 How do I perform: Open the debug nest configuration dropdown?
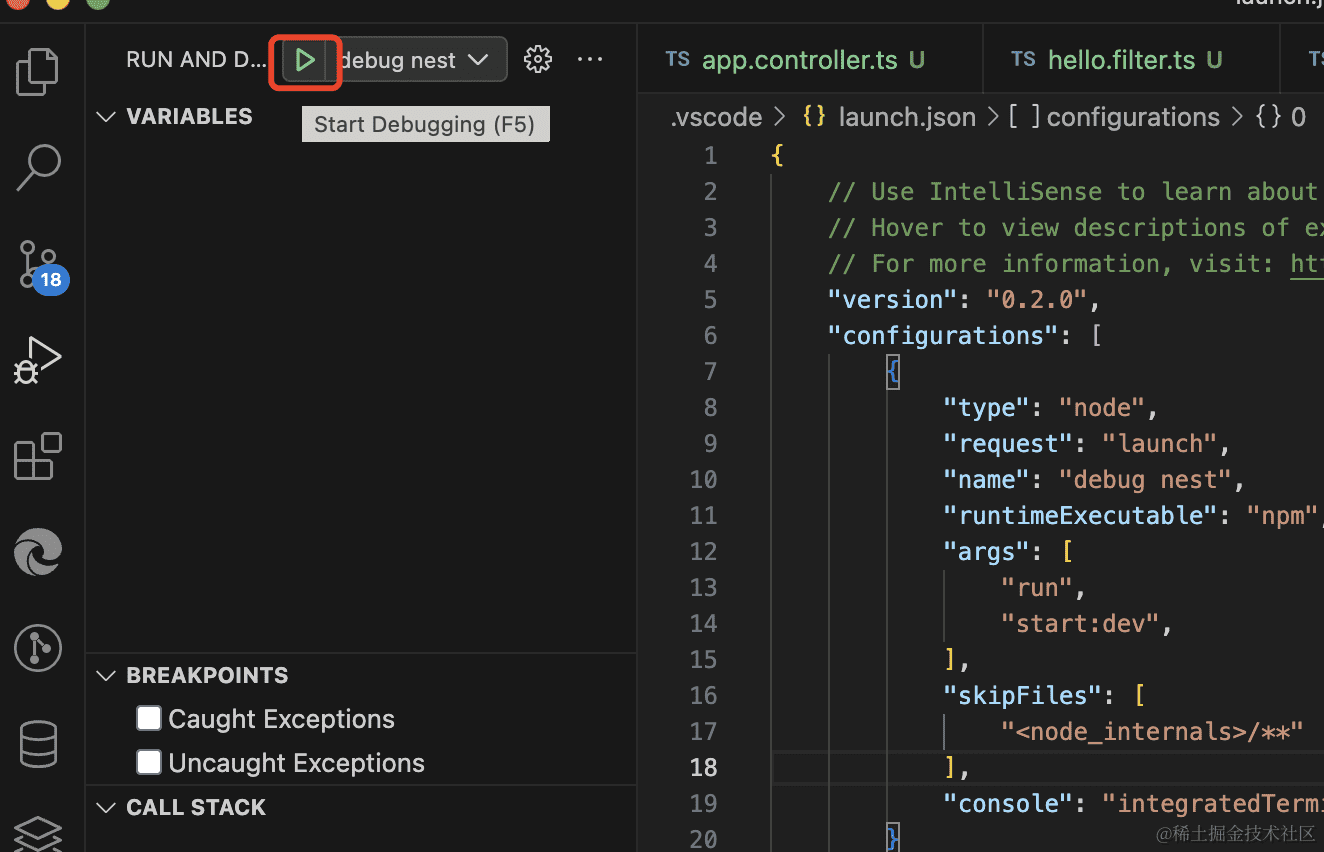coord(420,60)
